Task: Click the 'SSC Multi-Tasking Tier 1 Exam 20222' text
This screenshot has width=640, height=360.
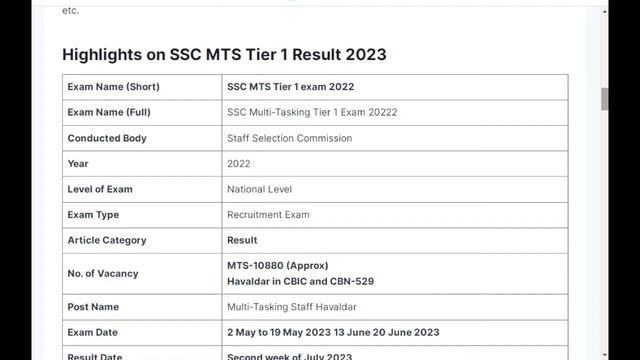Action: point(312,112)
